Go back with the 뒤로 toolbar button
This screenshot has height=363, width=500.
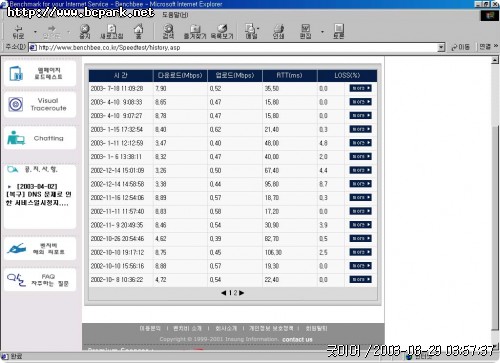pos(19,32)
